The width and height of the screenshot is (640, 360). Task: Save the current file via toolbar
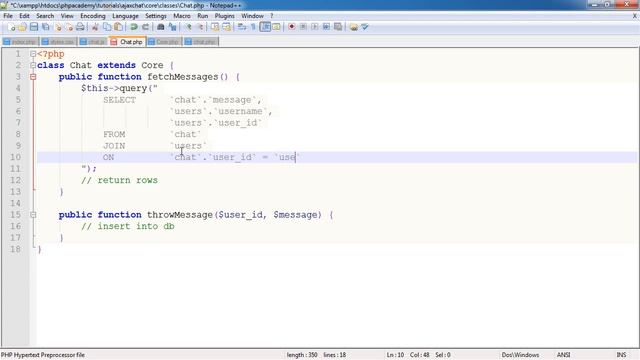click(34, 27)
